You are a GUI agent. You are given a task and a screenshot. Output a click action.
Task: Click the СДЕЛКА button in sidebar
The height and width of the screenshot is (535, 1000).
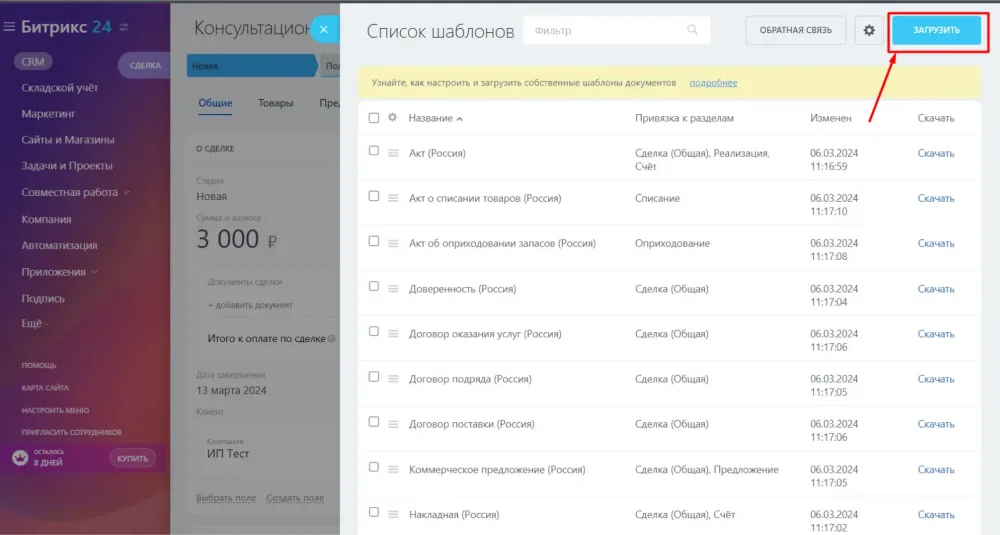point(145,65)
